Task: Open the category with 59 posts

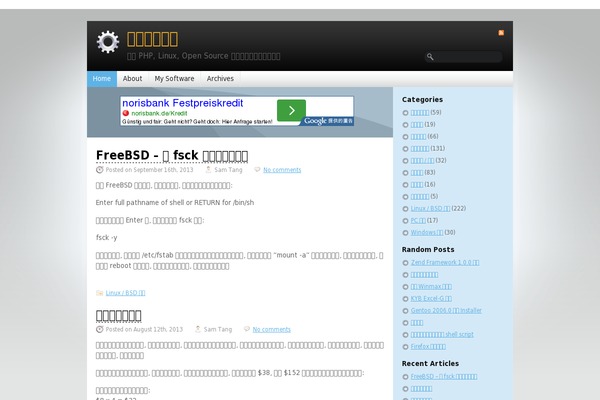Action: (x=419, y=113)
